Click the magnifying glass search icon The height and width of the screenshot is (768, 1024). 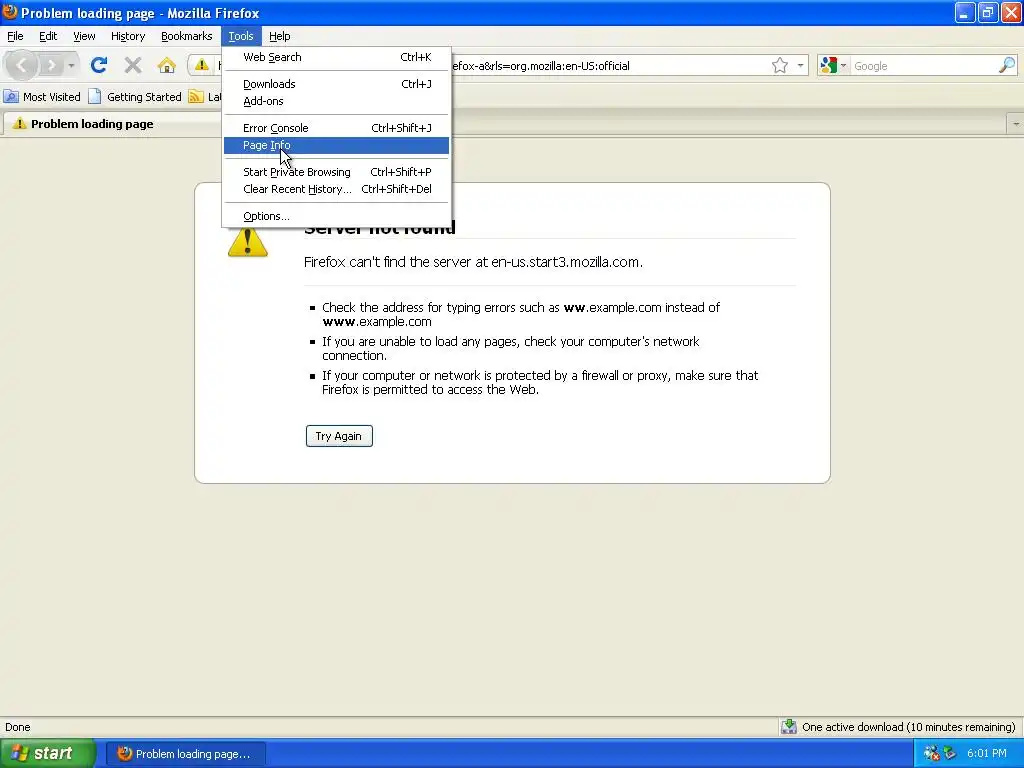point(1006,65)
